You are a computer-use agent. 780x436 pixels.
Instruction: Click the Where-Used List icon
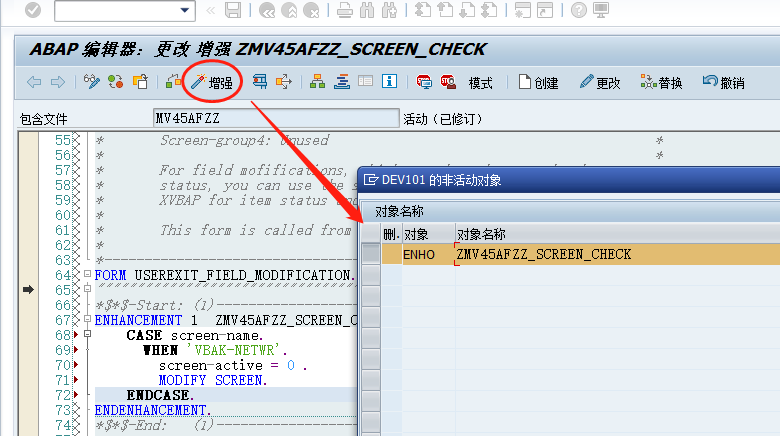click(x=259, y=82)
